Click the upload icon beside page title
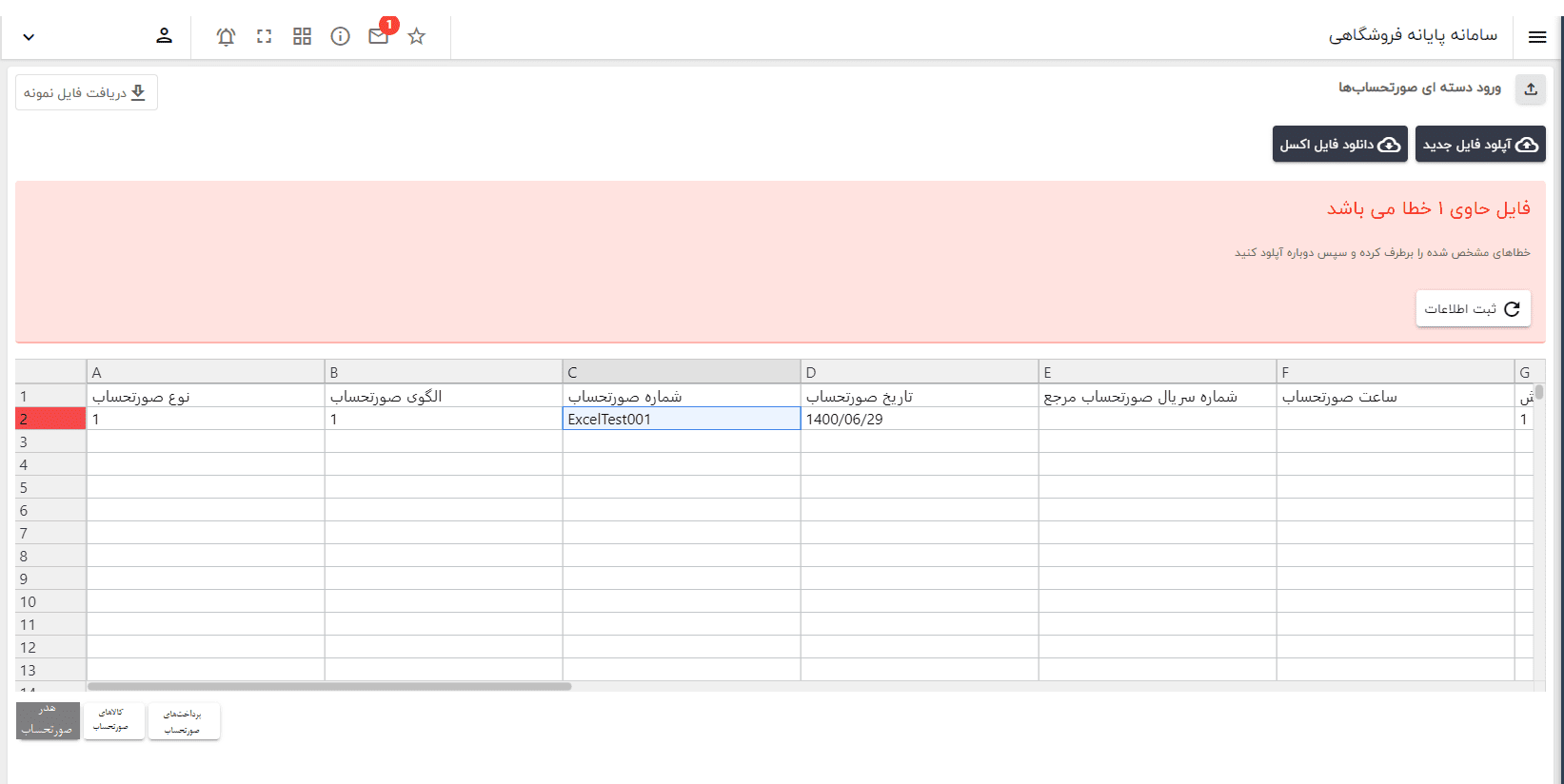 pyautogui.click(x=1531, y=89)
